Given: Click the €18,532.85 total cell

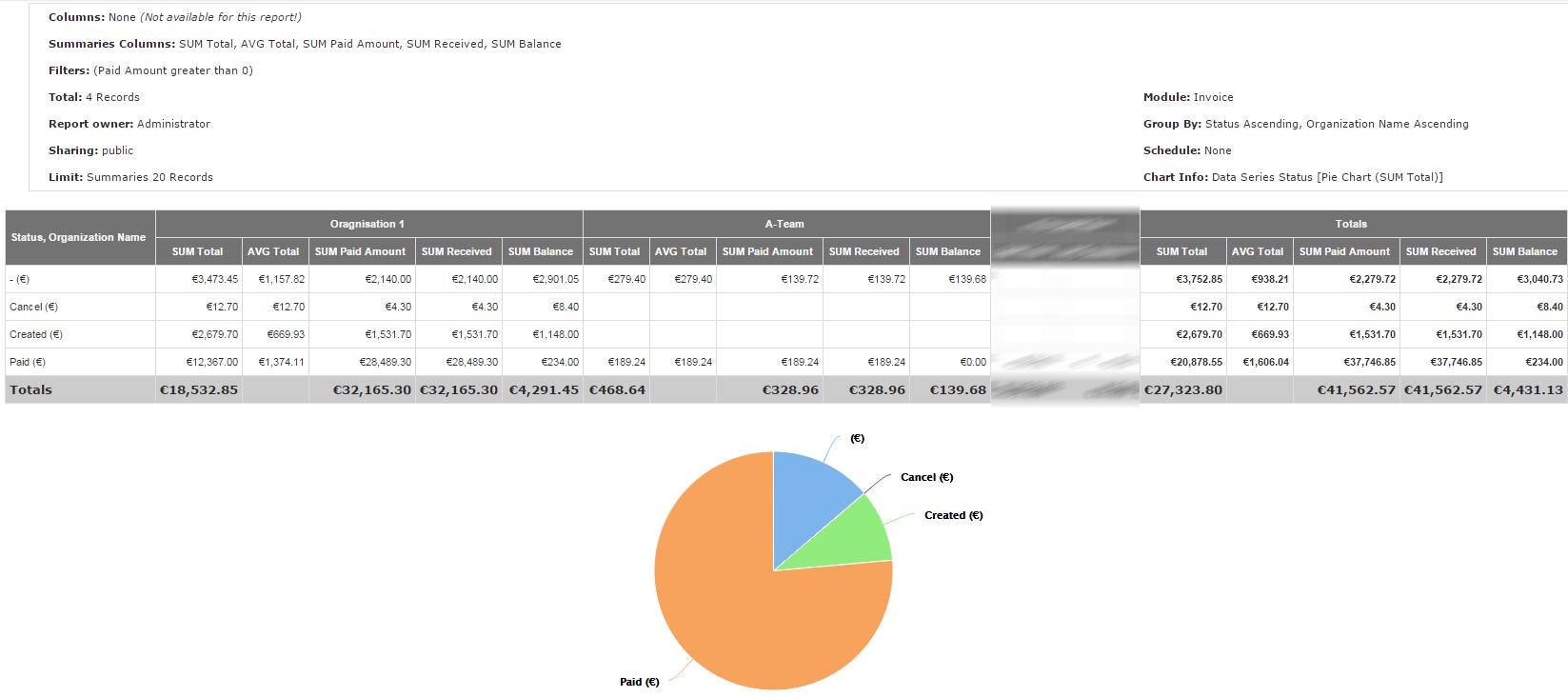Looking at the screenshot, I should click(x=200, y=389).
